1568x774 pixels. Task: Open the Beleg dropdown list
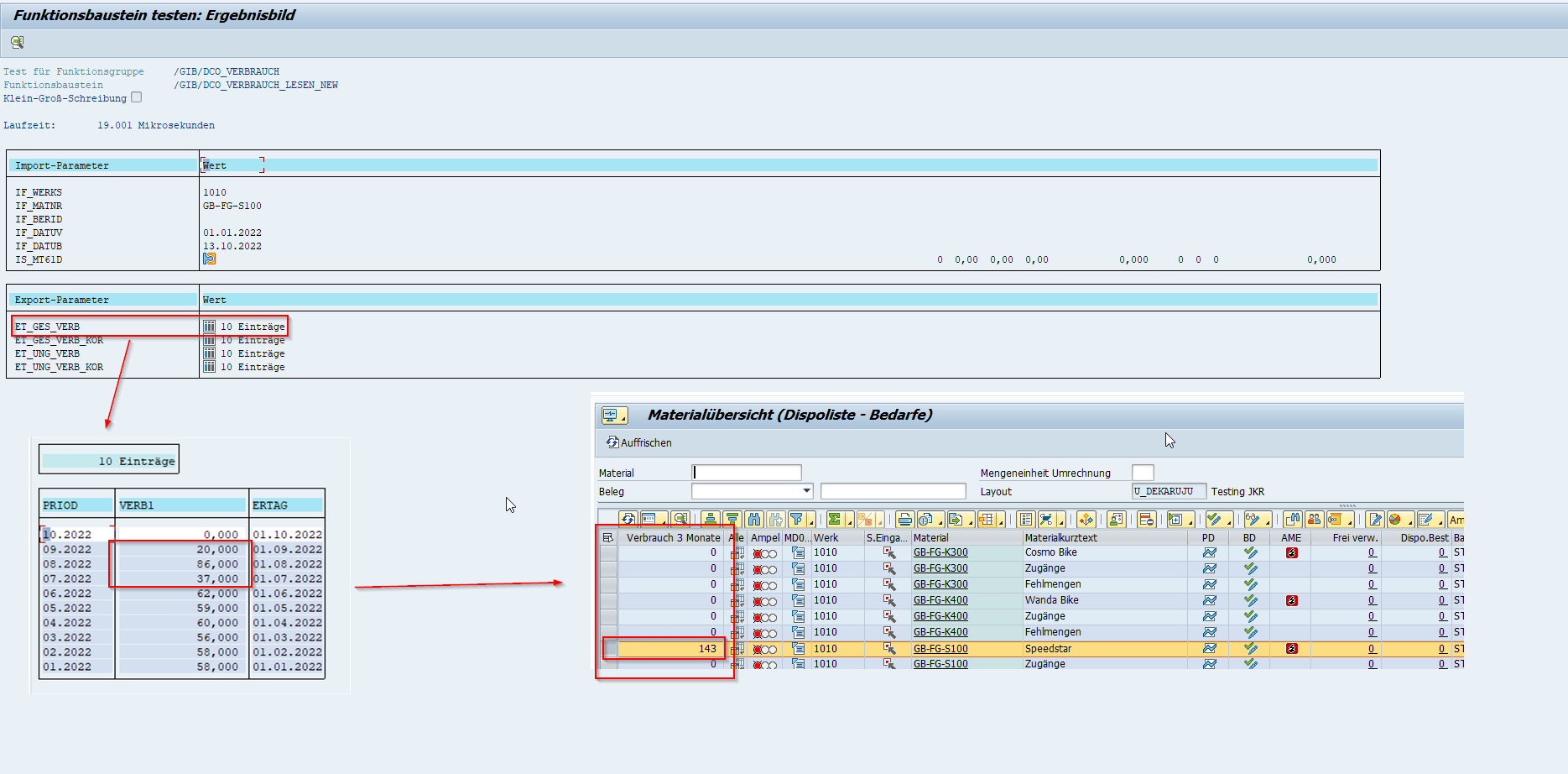pyautogui.click(x=806, y=491)
